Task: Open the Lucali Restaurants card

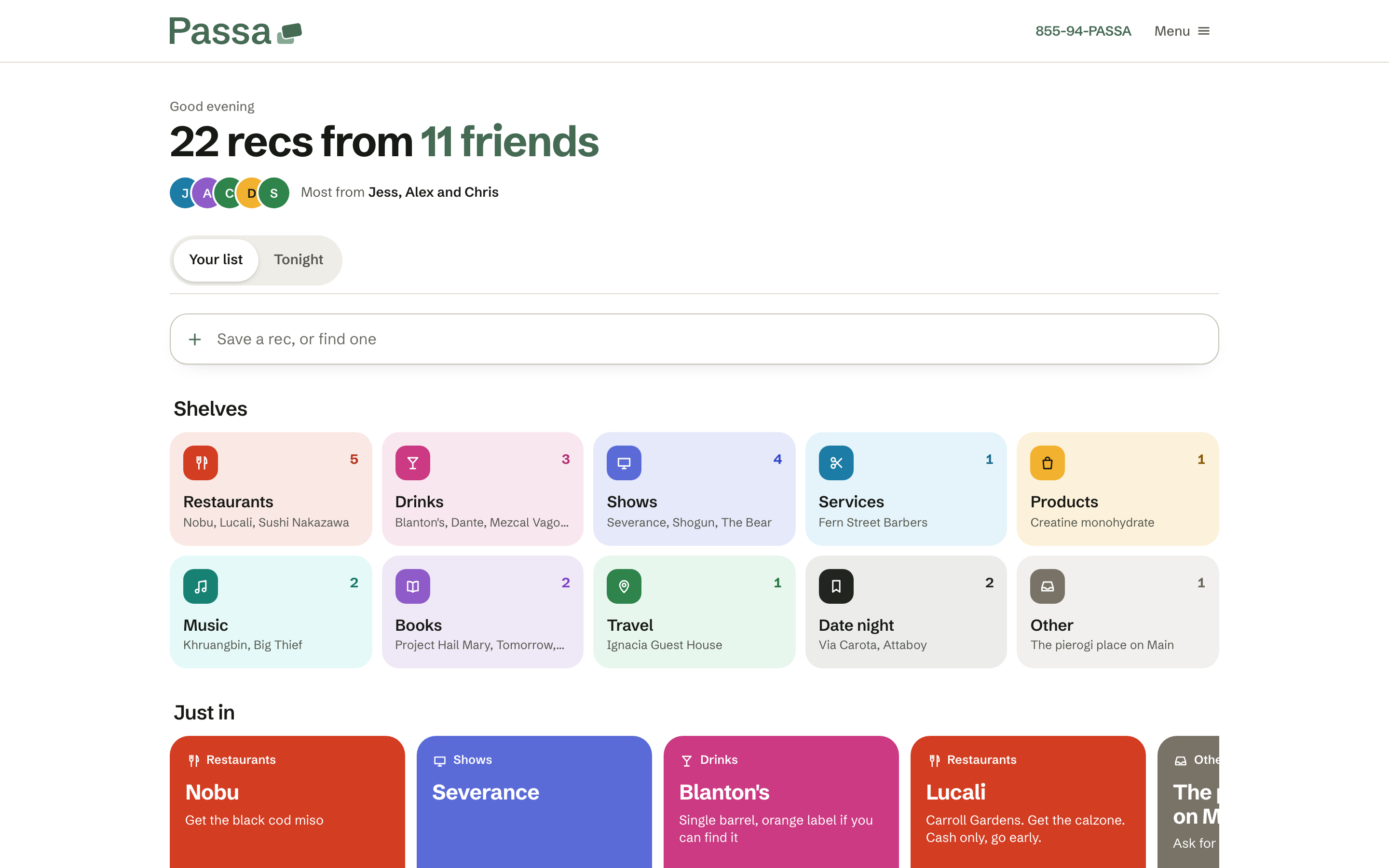Action: tap(1027, 802)
